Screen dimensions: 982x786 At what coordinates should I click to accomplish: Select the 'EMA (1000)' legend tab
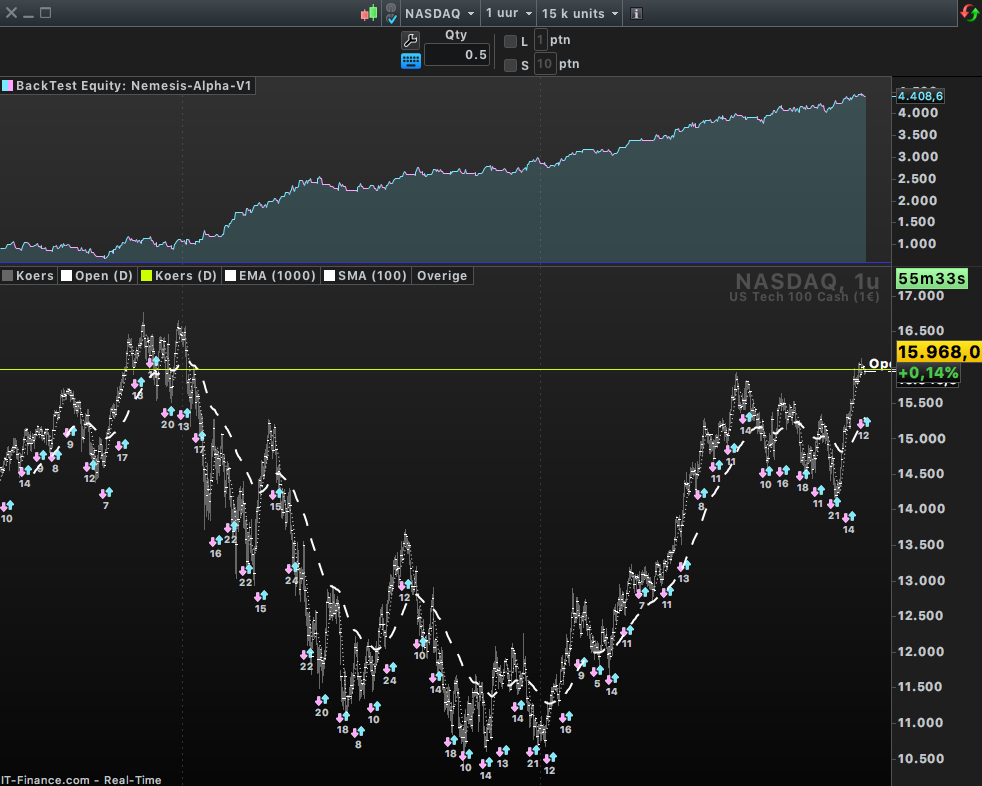pyautogui.click(x=271, y=276)
